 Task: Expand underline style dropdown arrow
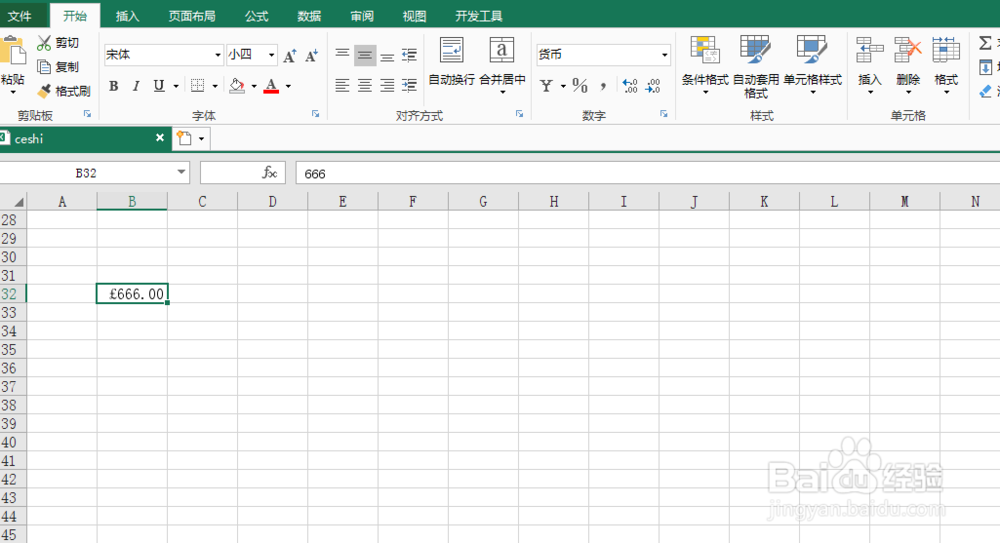pos(176,86)
